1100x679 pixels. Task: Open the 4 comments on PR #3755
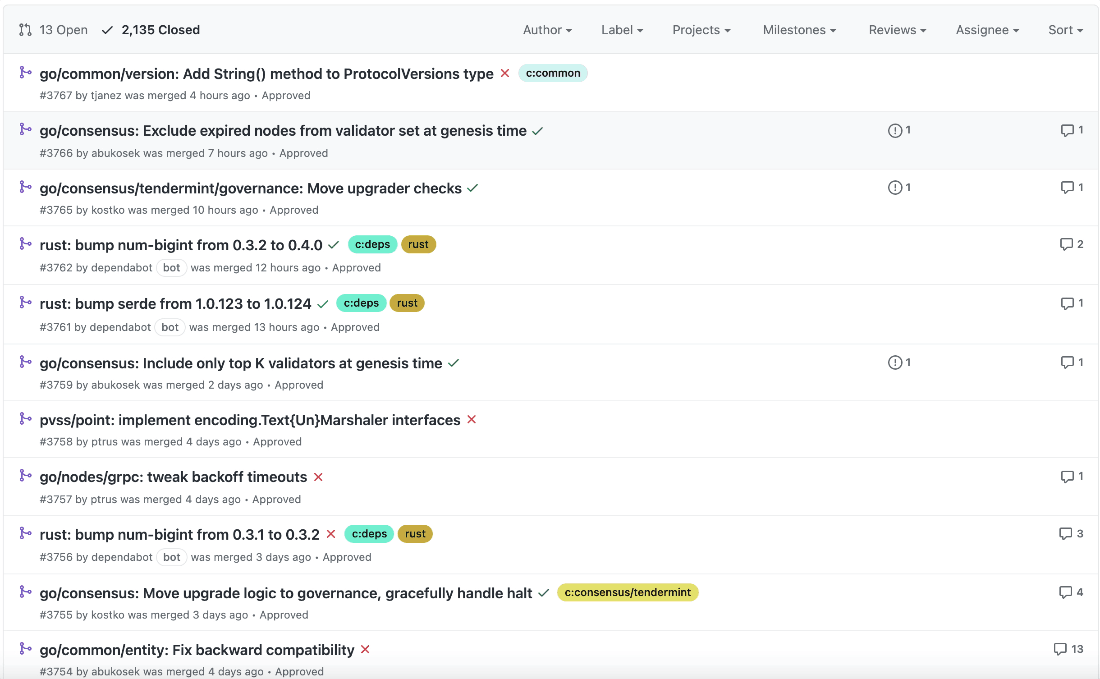[x=1071, y=592]
